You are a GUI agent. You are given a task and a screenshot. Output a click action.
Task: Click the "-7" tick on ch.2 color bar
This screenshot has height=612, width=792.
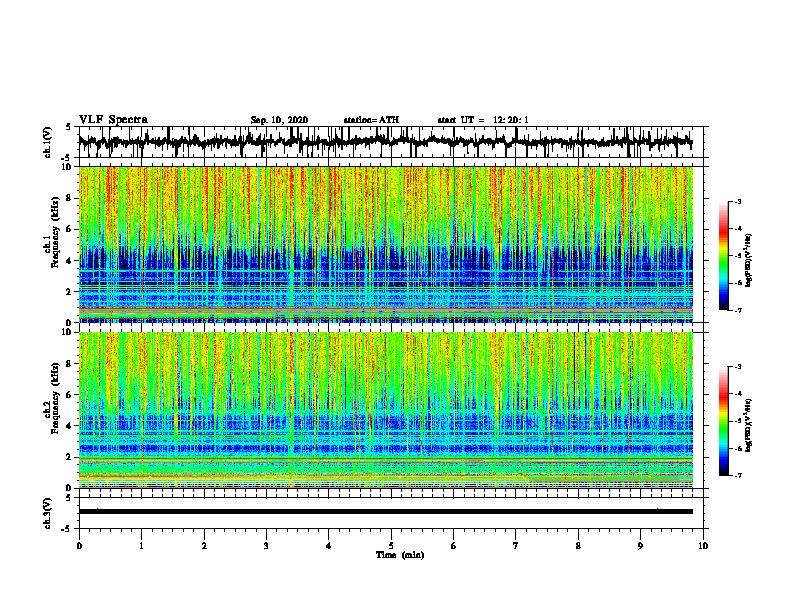[x=737, y=475]
